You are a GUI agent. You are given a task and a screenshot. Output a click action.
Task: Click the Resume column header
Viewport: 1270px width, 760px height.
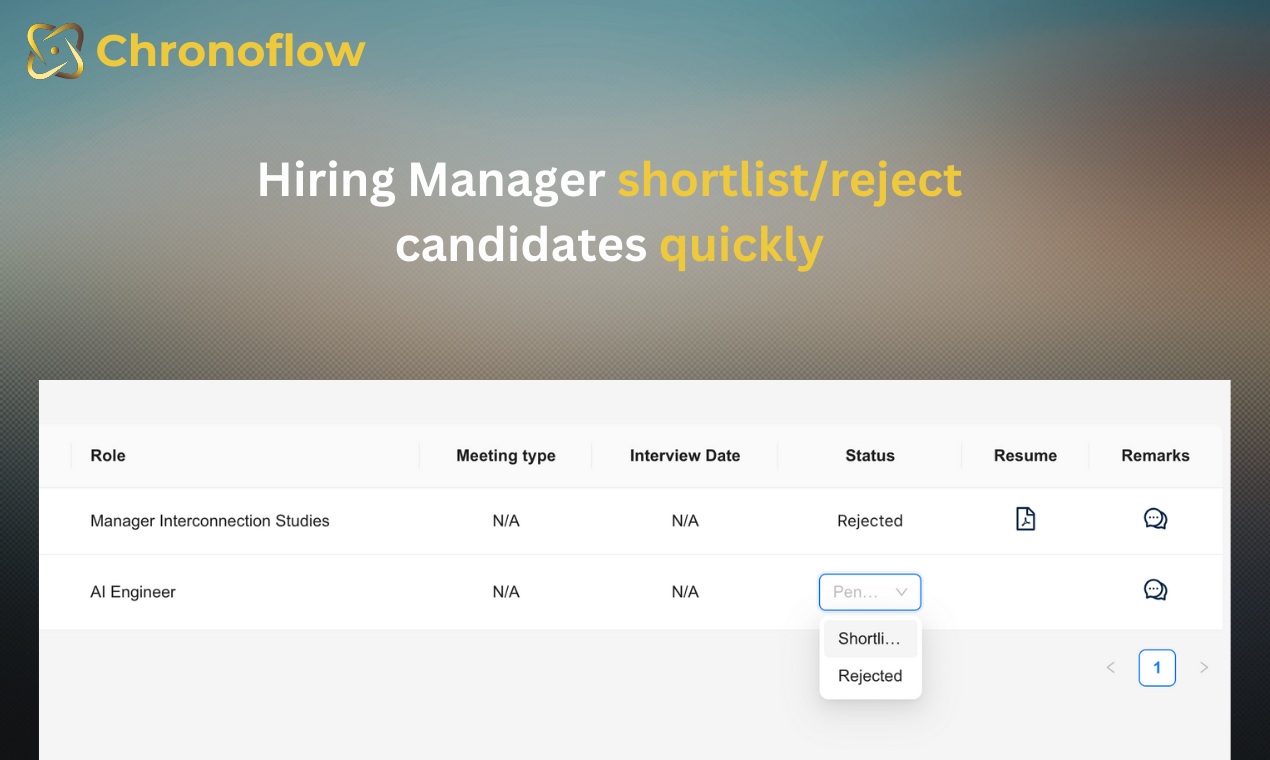pyautogui.click(x=1025, y=455)
